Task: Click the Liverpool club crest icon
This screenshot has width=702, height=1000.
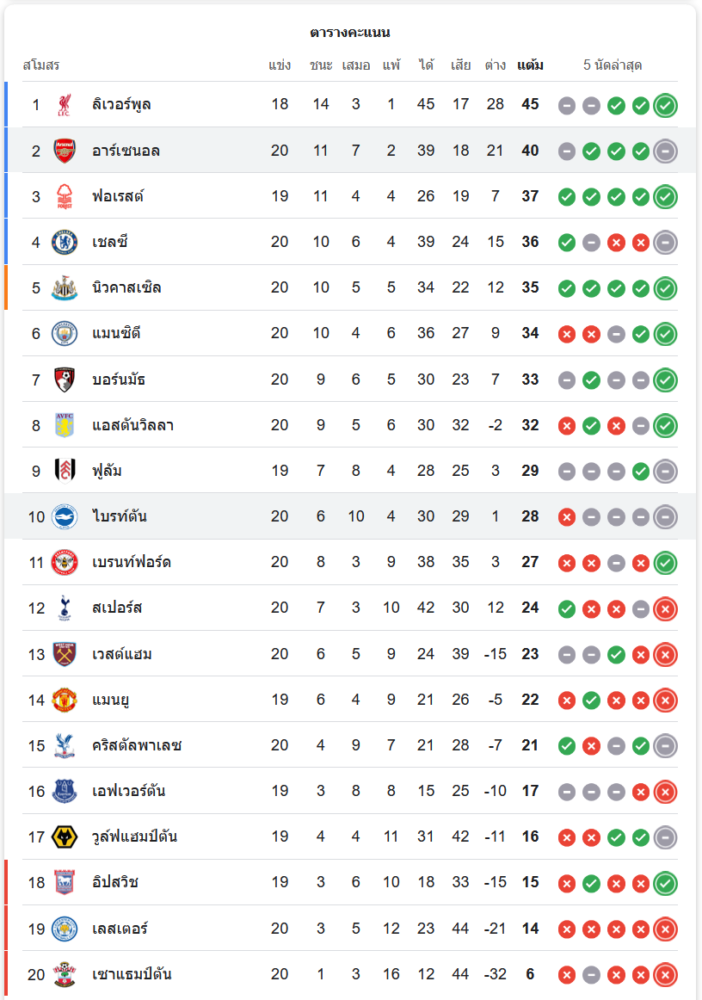Action: 65,105
